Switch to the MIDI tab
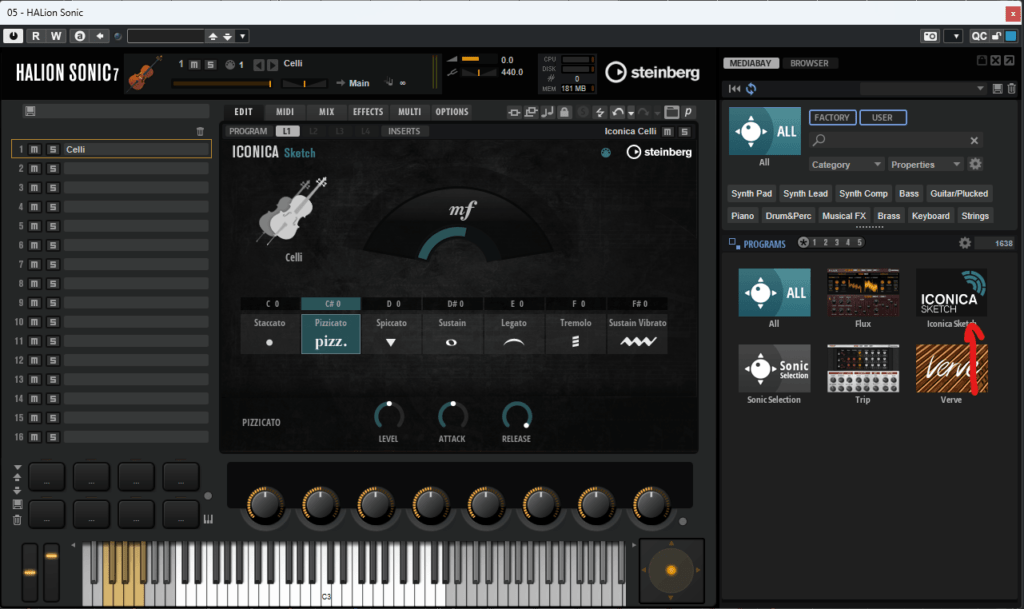 [285, 112]
